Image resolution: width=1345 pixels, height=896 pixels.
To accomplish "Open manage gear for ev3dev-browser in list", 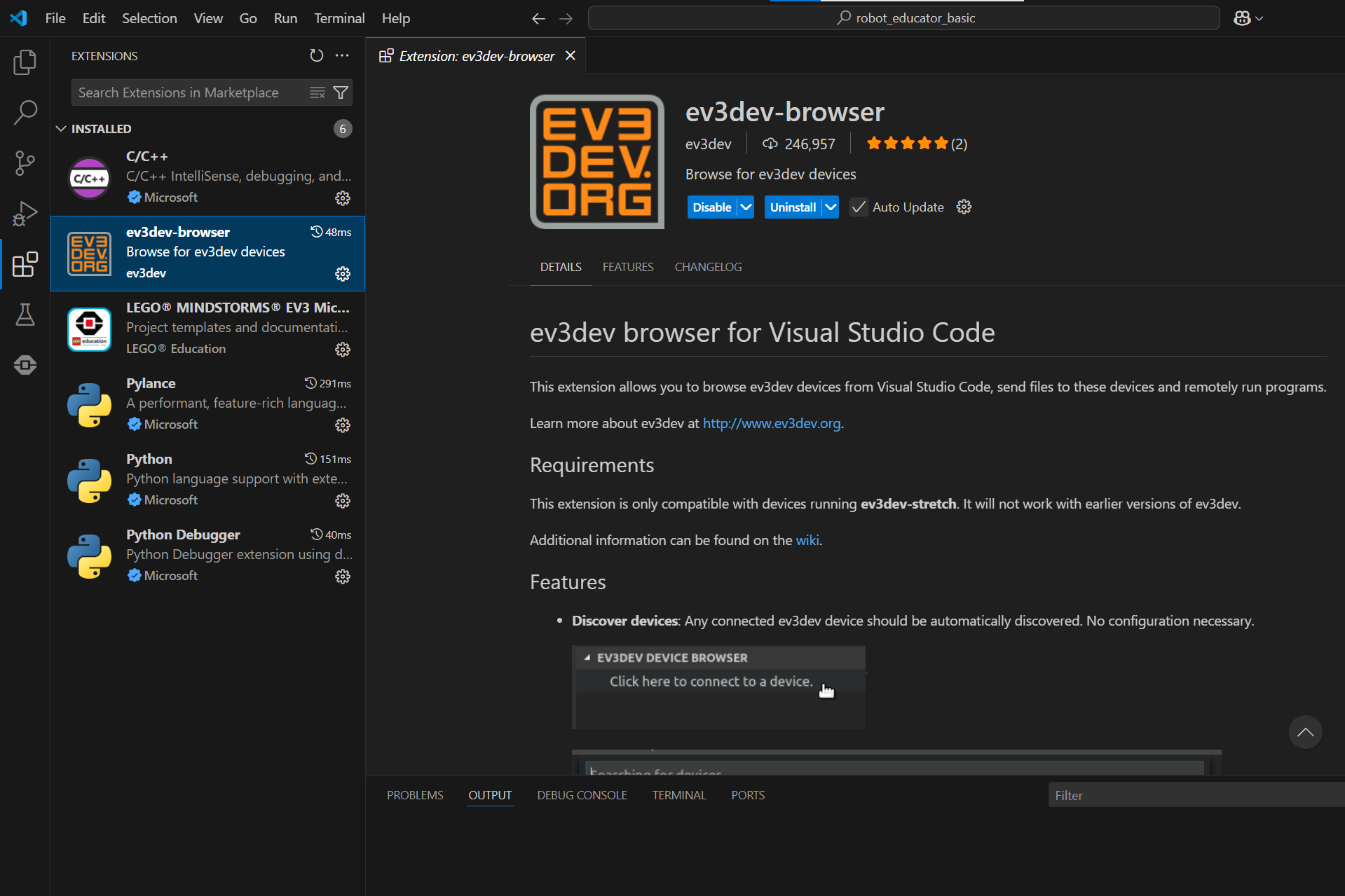I will click(343, 274).
